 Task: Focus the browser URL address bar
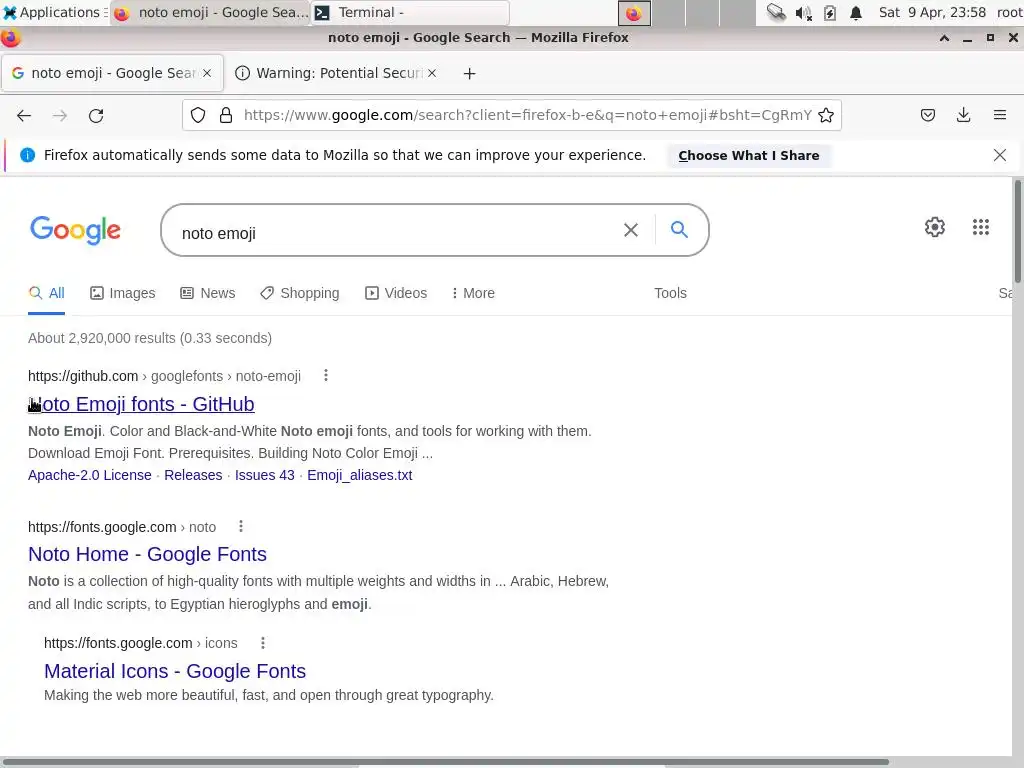coord(528,116)
